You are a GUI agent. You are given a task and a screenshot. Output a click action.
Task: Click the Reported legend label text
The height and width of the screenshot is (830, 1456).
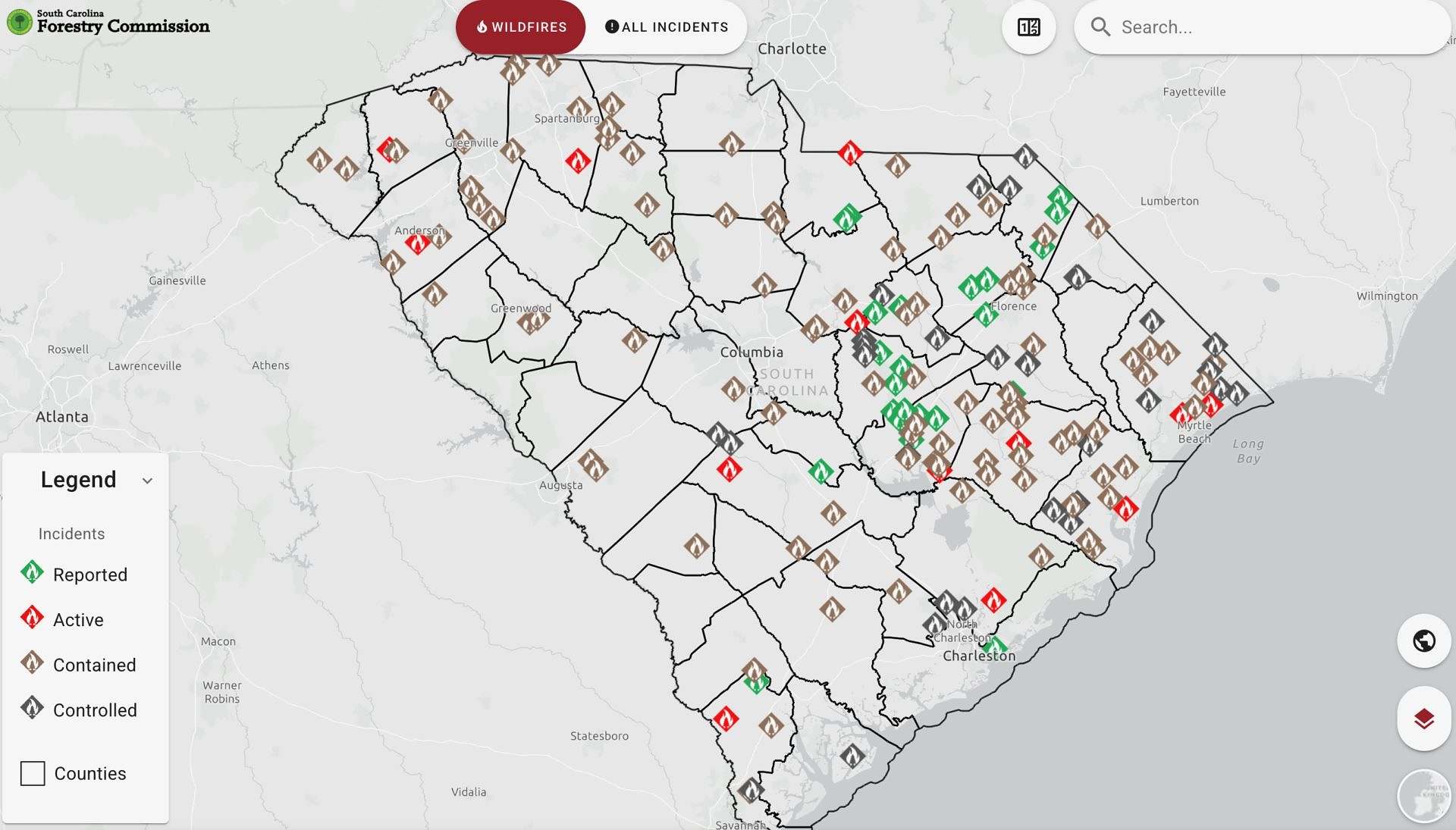pos(90,575)
